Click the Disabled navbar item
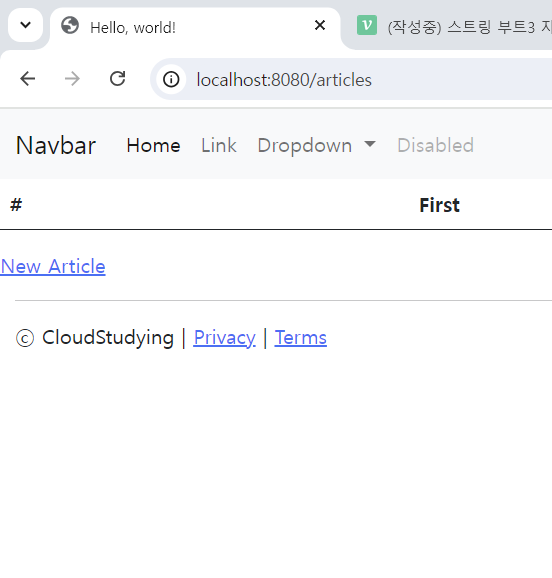552x578 pixels. [x=435, y=145]
